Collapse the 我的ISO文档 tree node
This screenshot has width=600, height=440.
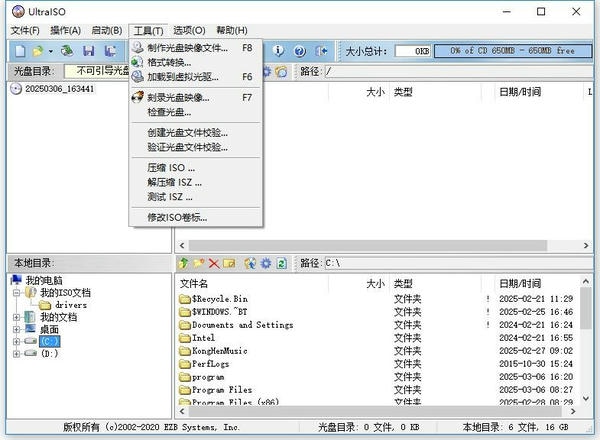[x=16, y=293]
